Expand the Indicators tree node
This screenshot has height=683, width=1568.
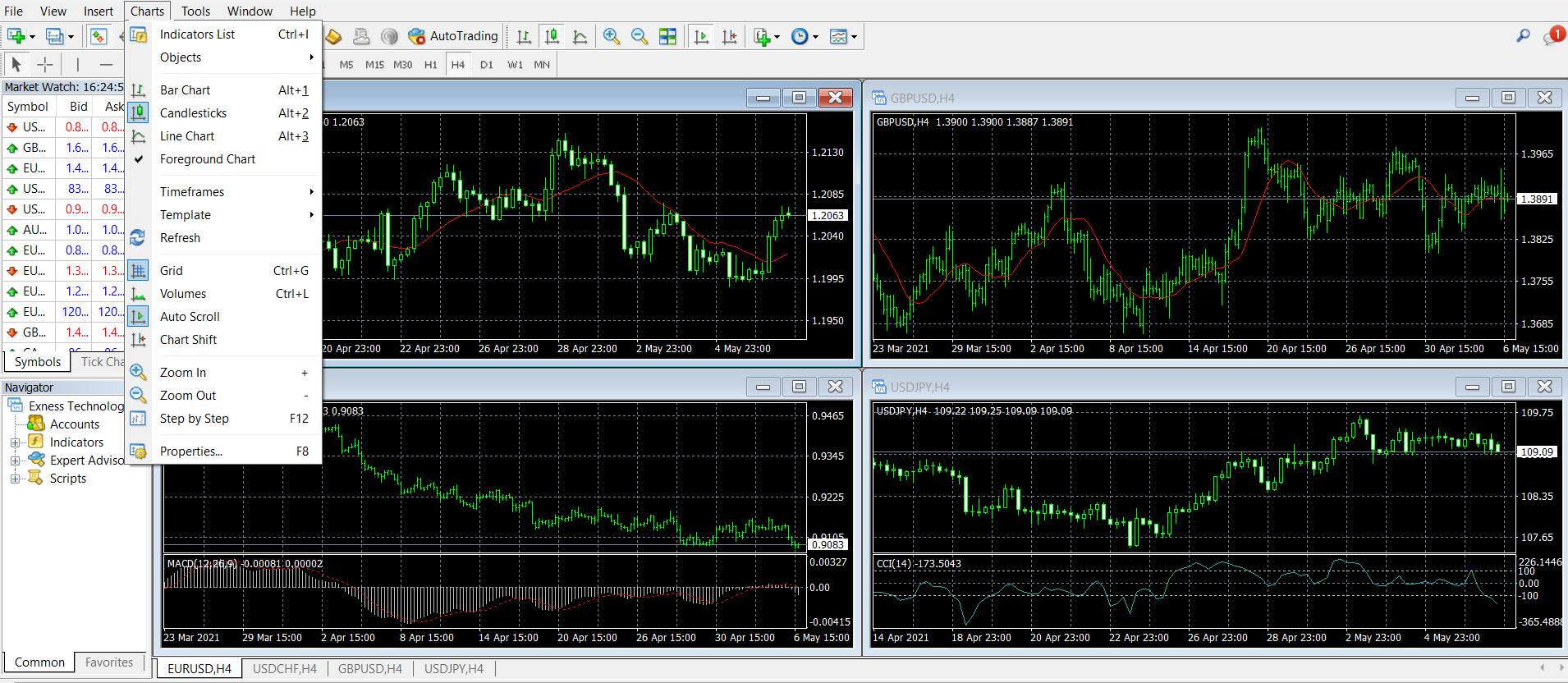(x=15, y=442)
